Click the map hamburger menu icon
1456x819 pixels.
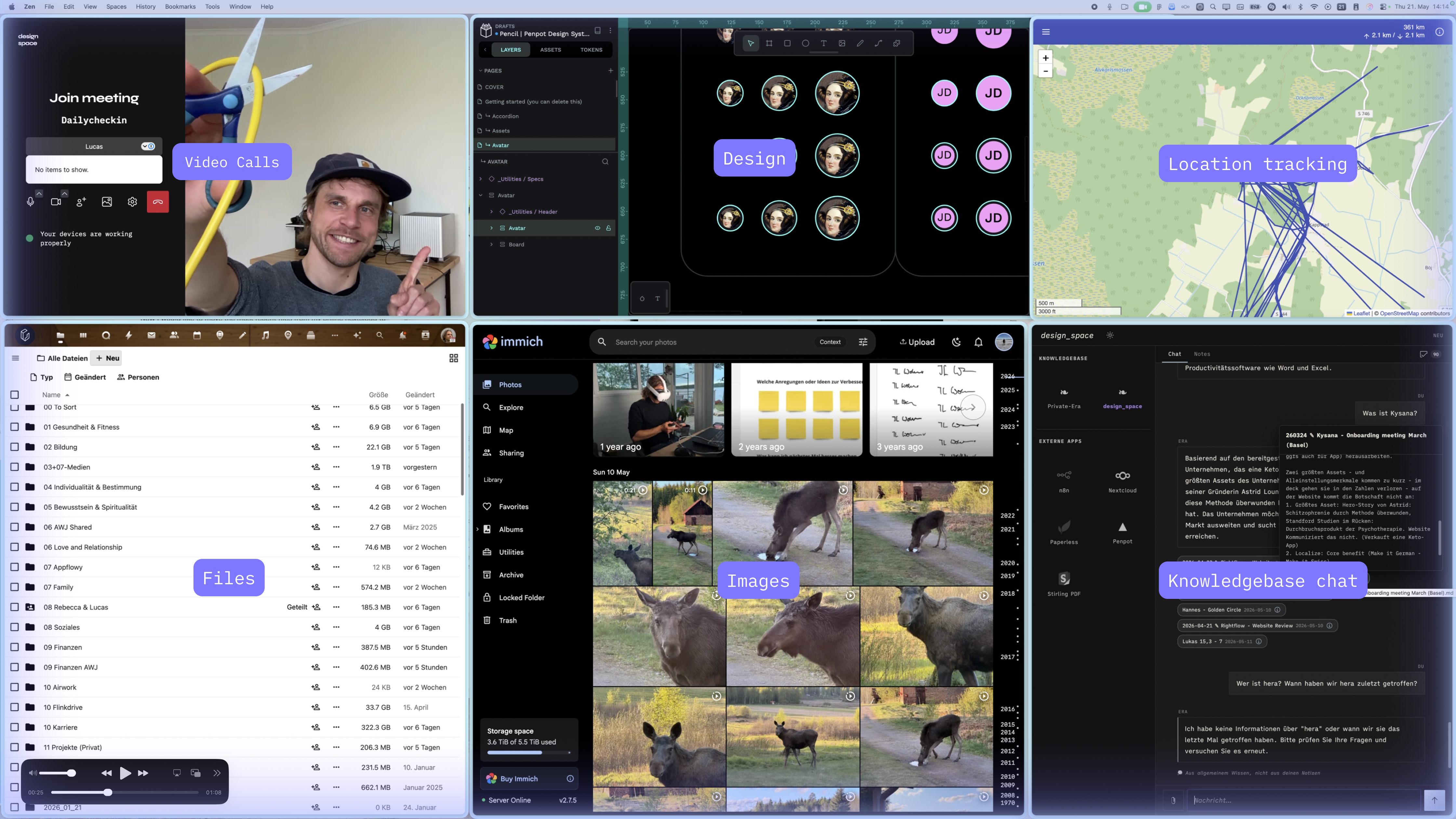1046,32
